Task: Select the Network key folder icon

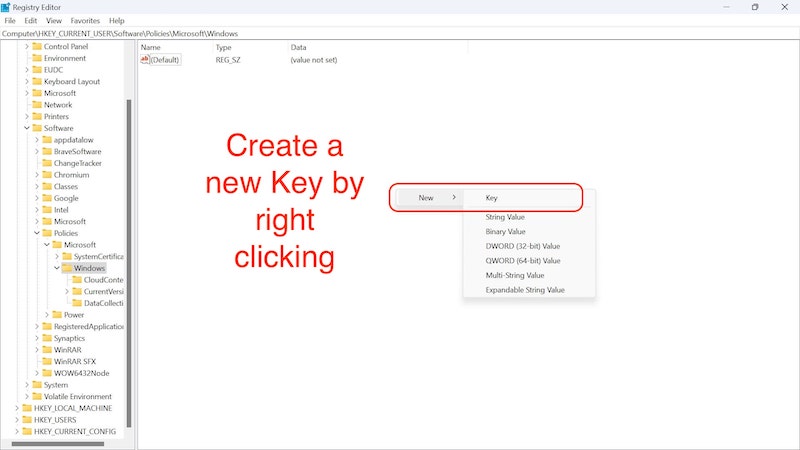Action: (x=37, y=105)
